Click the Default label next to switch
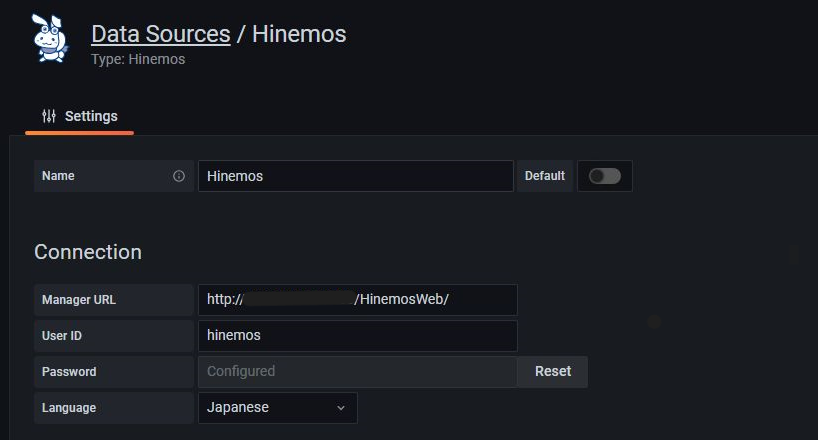This screenshot has width=818, height=440. [545, 176]
